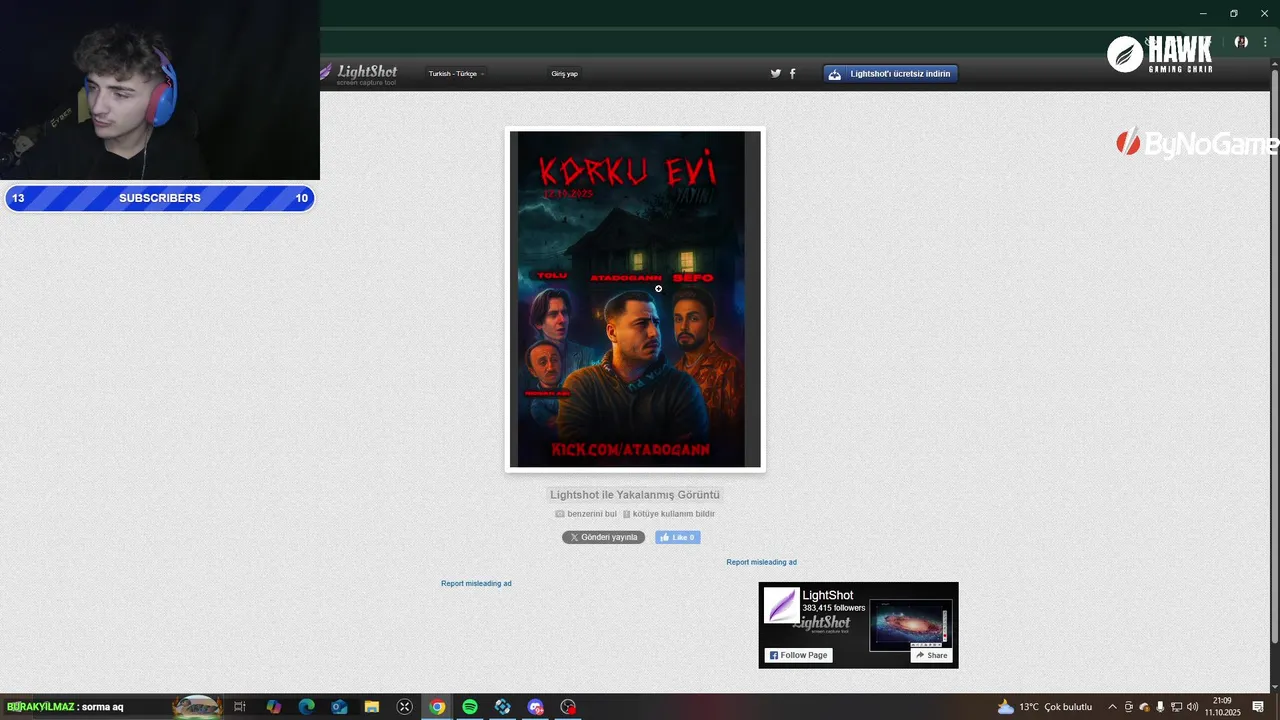Click Lightshot'ı ücretsiz indirin download button
The image size is (1280, 720).
pyautogui.click(x=890, y=74)
